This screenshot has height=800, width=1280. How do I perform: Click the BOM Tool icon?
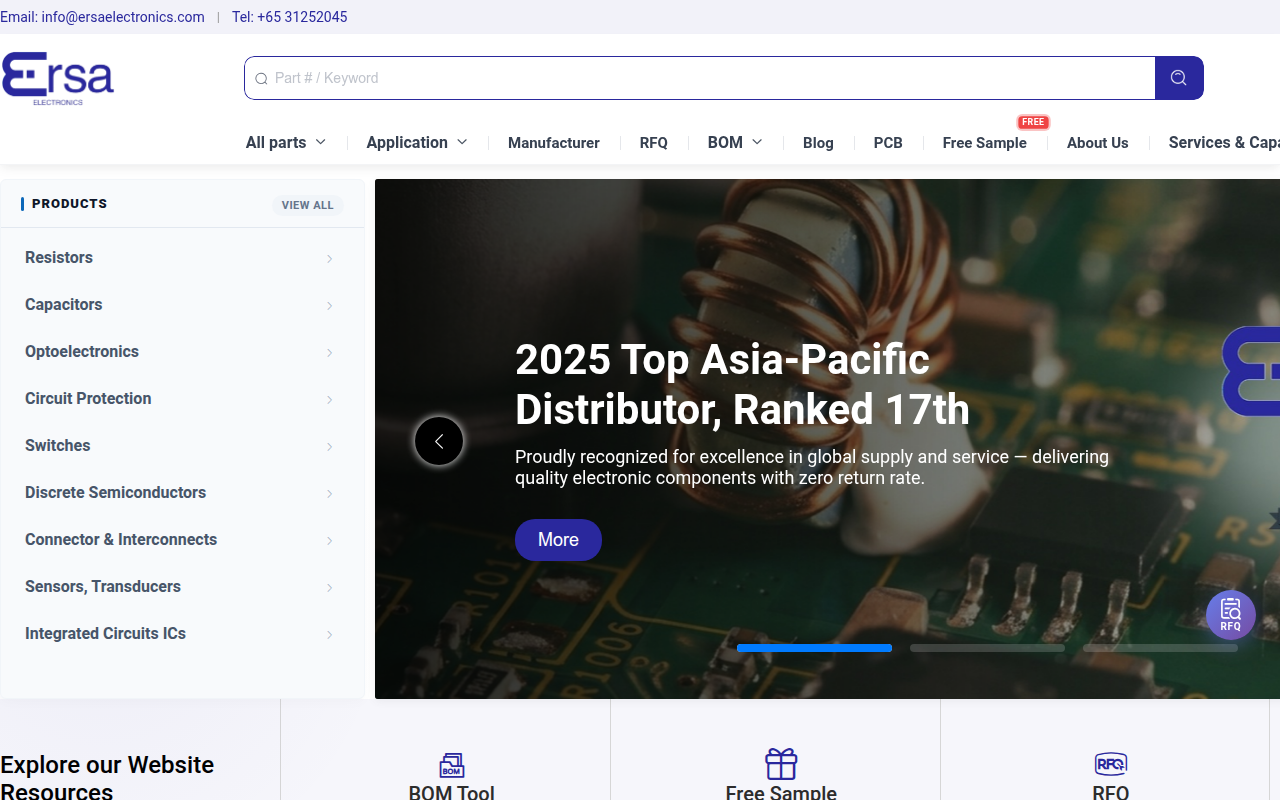tap(452, 766)
